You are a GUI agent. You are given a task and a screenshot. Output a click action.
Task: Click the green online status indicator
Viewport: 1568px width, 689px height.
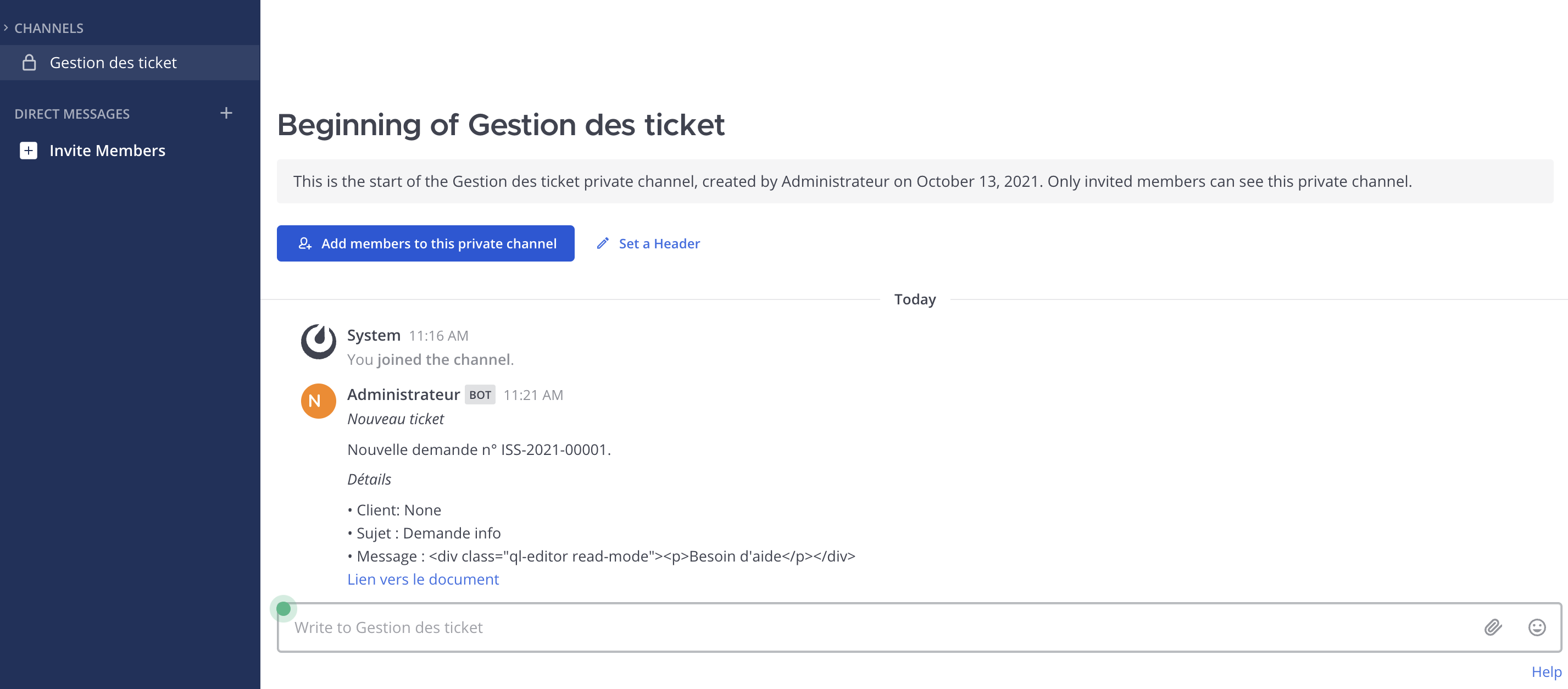pos(284,608)
